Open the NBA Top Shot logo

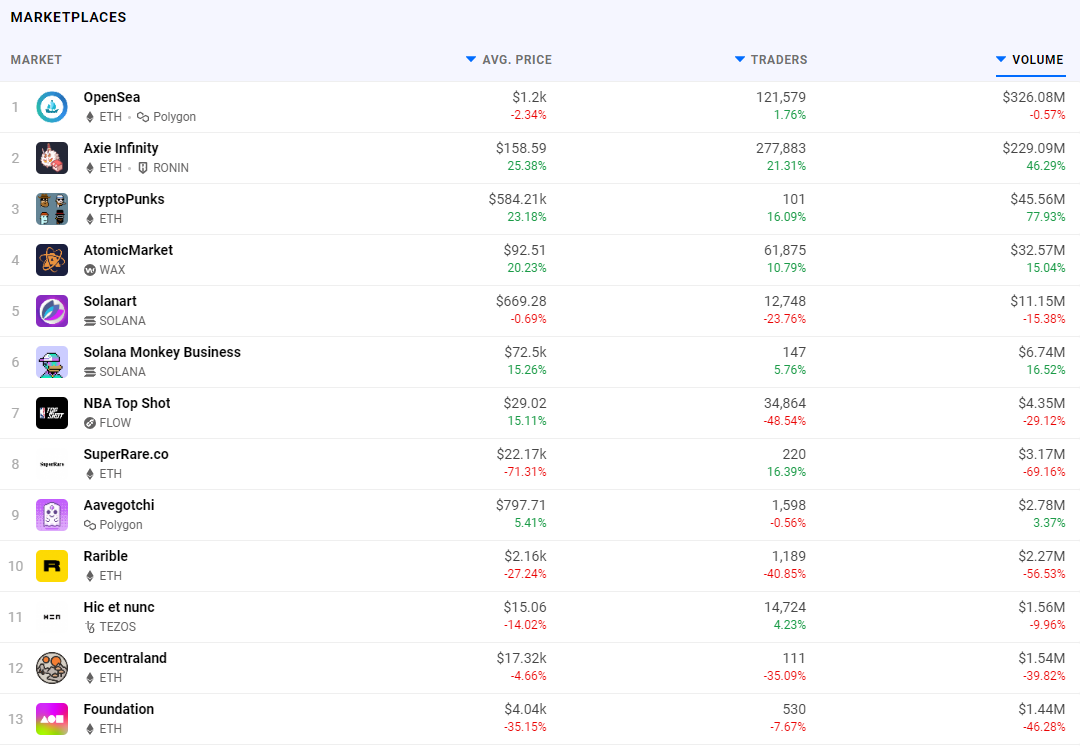click(52, 413)
